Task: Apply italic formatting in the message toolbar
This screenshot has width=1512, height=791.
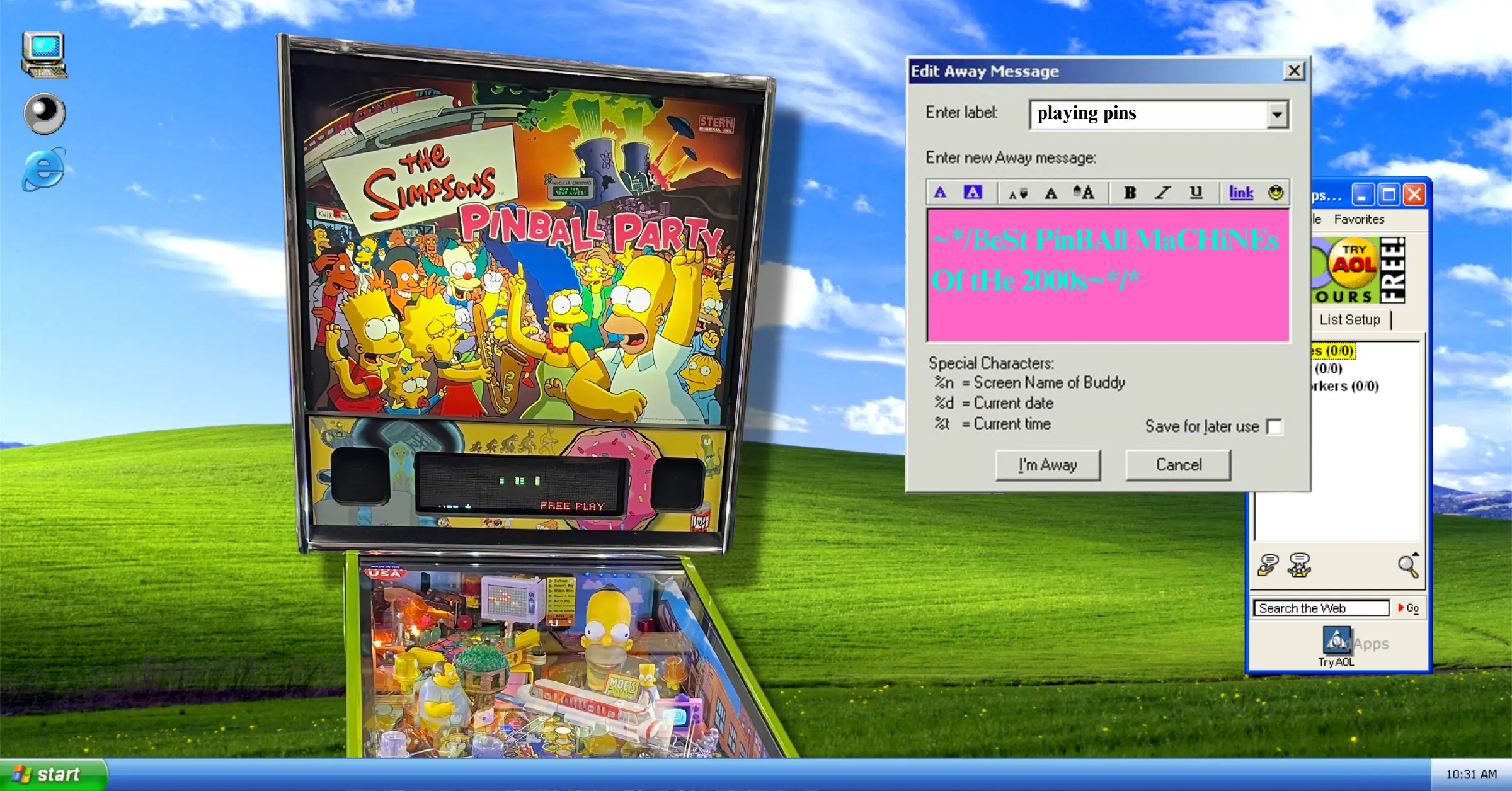Action: 1162,193
